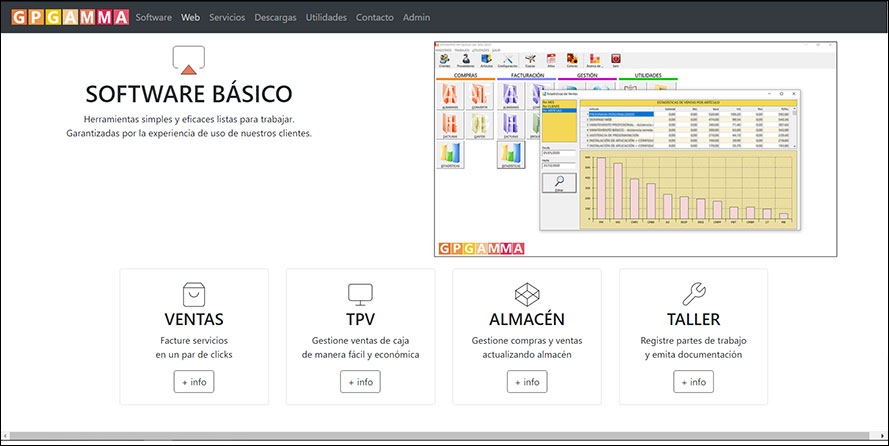The height and width of the screenshot is (446, 889).
Task: Click 'Registre partes de trabajo' description text
Action: 693,341
